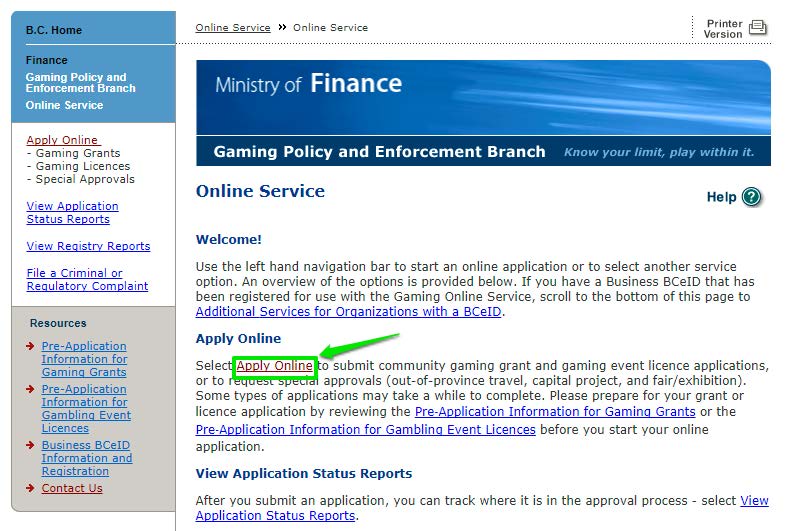This screenshot has width=787, height=531.
Task: Click the Resources heading
Action: (x=58, y=323)
